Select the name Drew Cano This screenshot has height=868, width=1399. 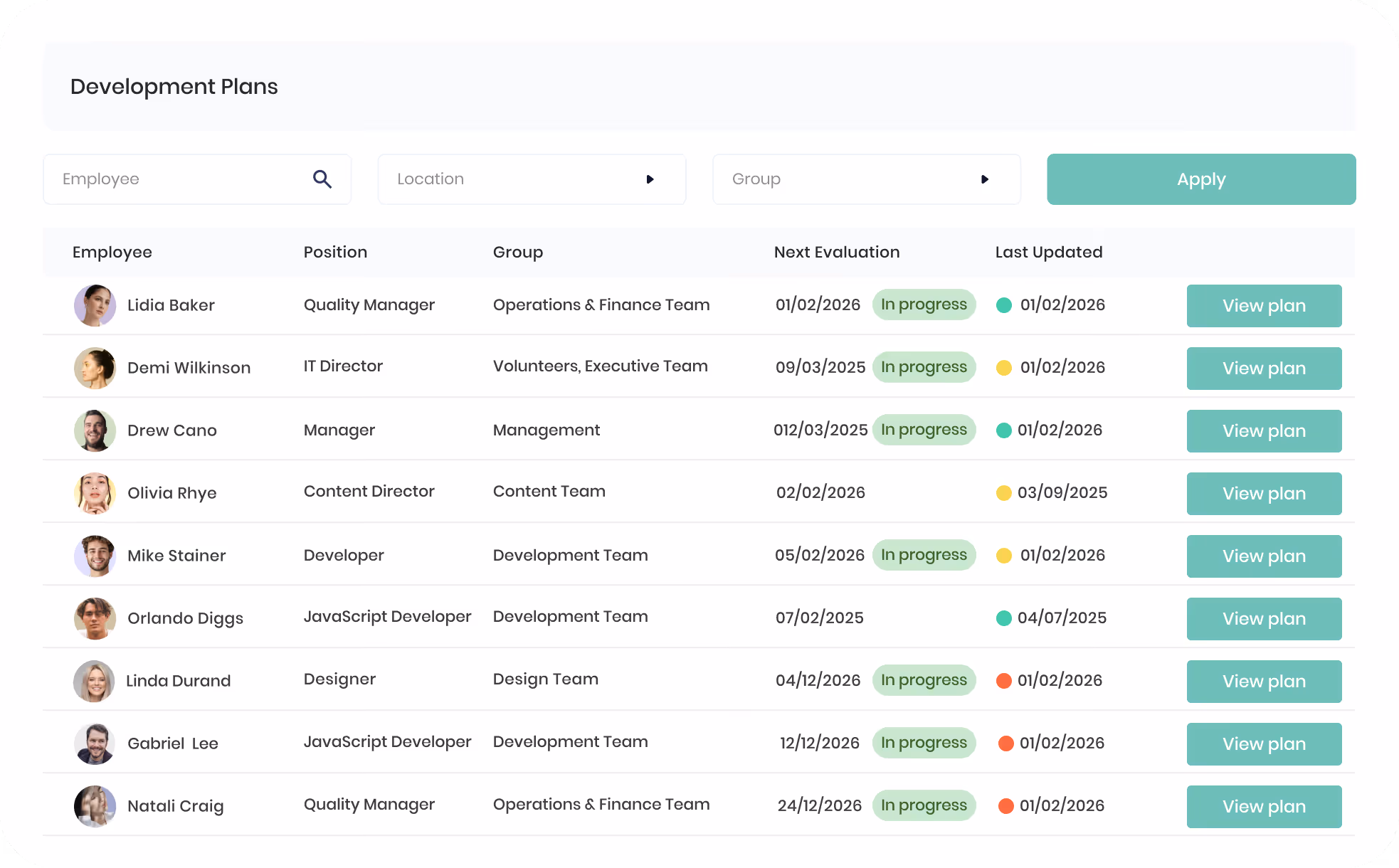(x=171, y=430)
